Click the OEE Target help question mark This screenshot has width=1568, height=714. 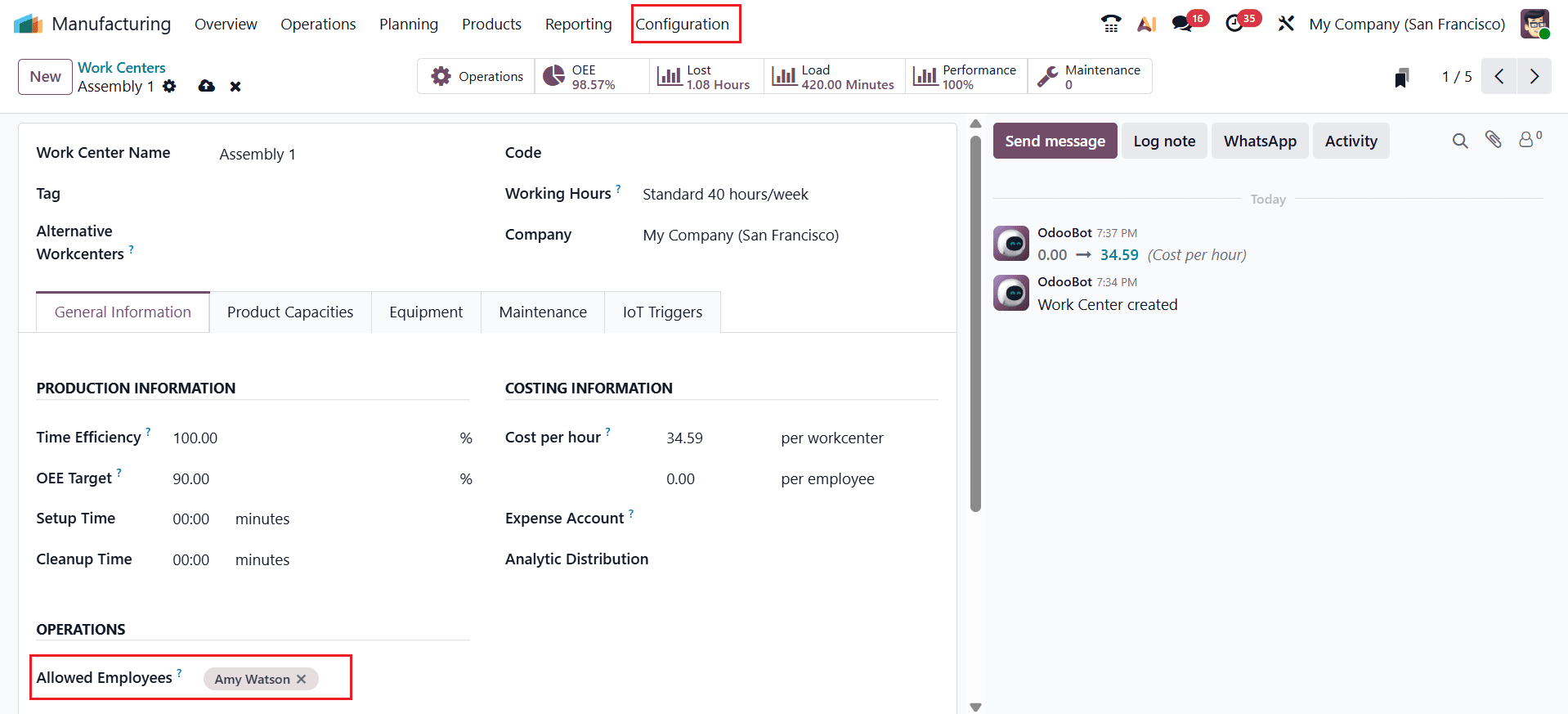click(x=119, y=472)
